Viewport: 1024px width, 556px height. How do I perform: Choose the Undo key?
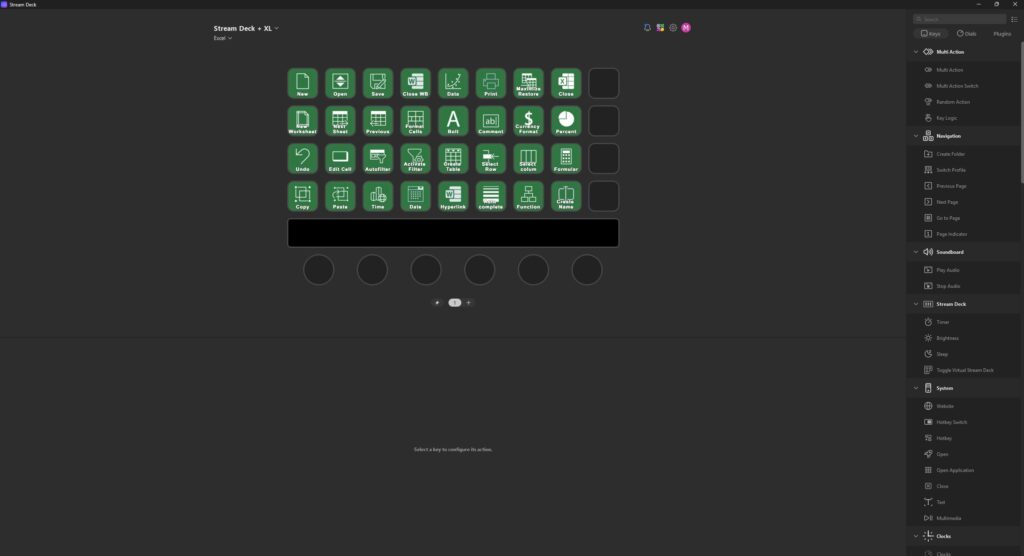tap(302, 159)
